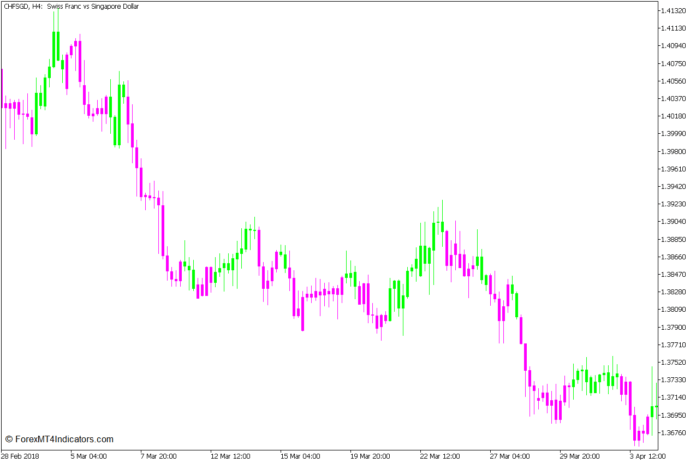The width and height of the screenshot is (696, 463).
Task: Click the 19 Mar 20:00 time label
Action: coord(368,455)
